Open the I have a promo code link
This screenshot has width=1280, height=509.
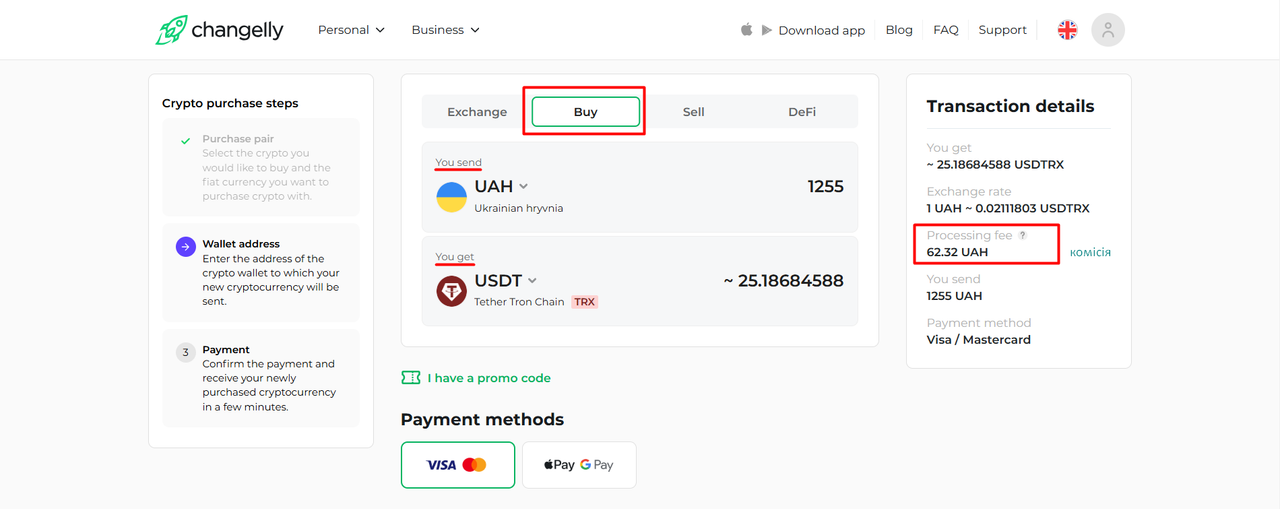[489, 378]
